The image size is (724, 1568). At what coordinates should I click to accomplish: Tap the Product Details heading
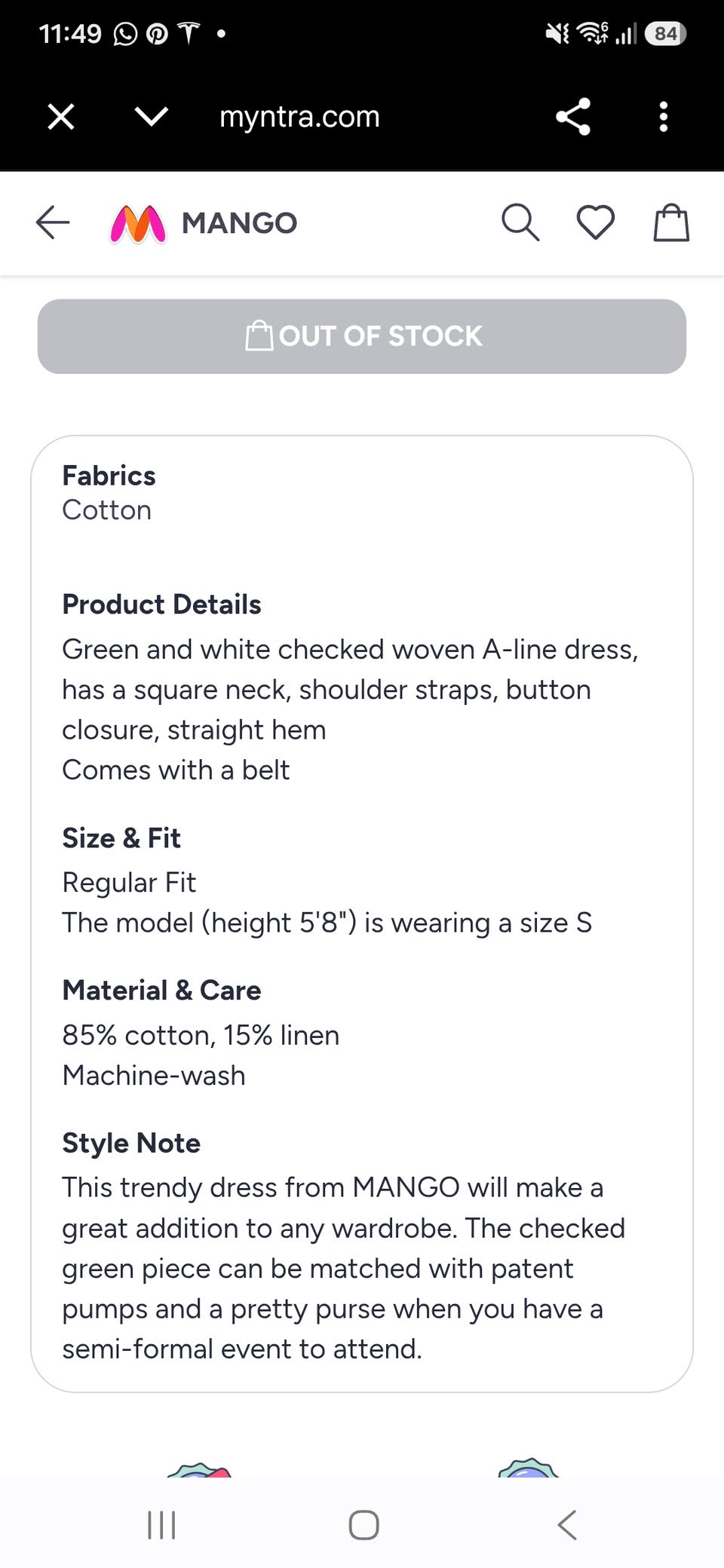click(161, 605)
